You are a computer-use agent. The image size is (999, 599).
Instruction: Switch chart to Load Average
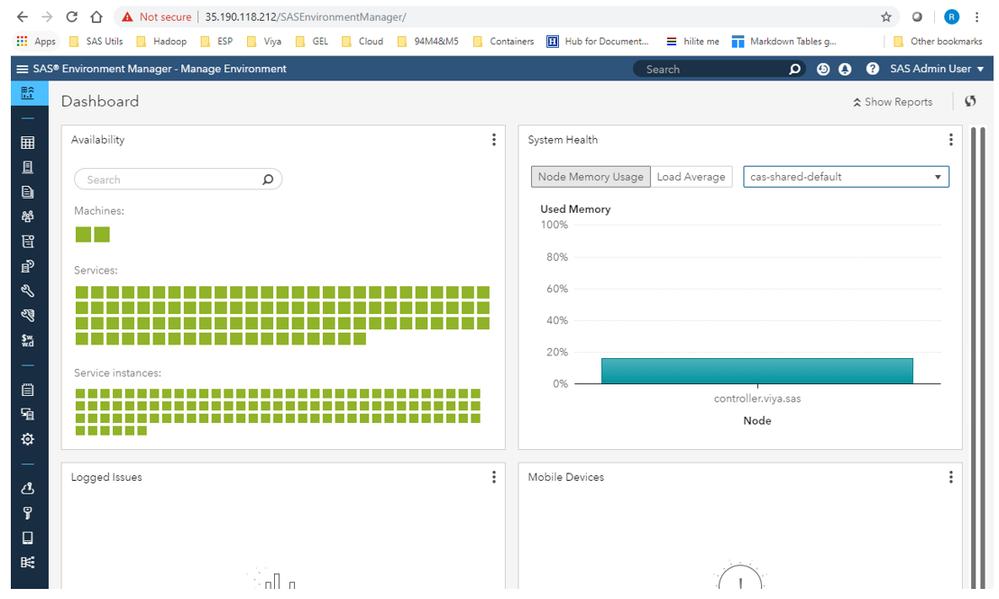pyautogui.click(x=691, y=177)
